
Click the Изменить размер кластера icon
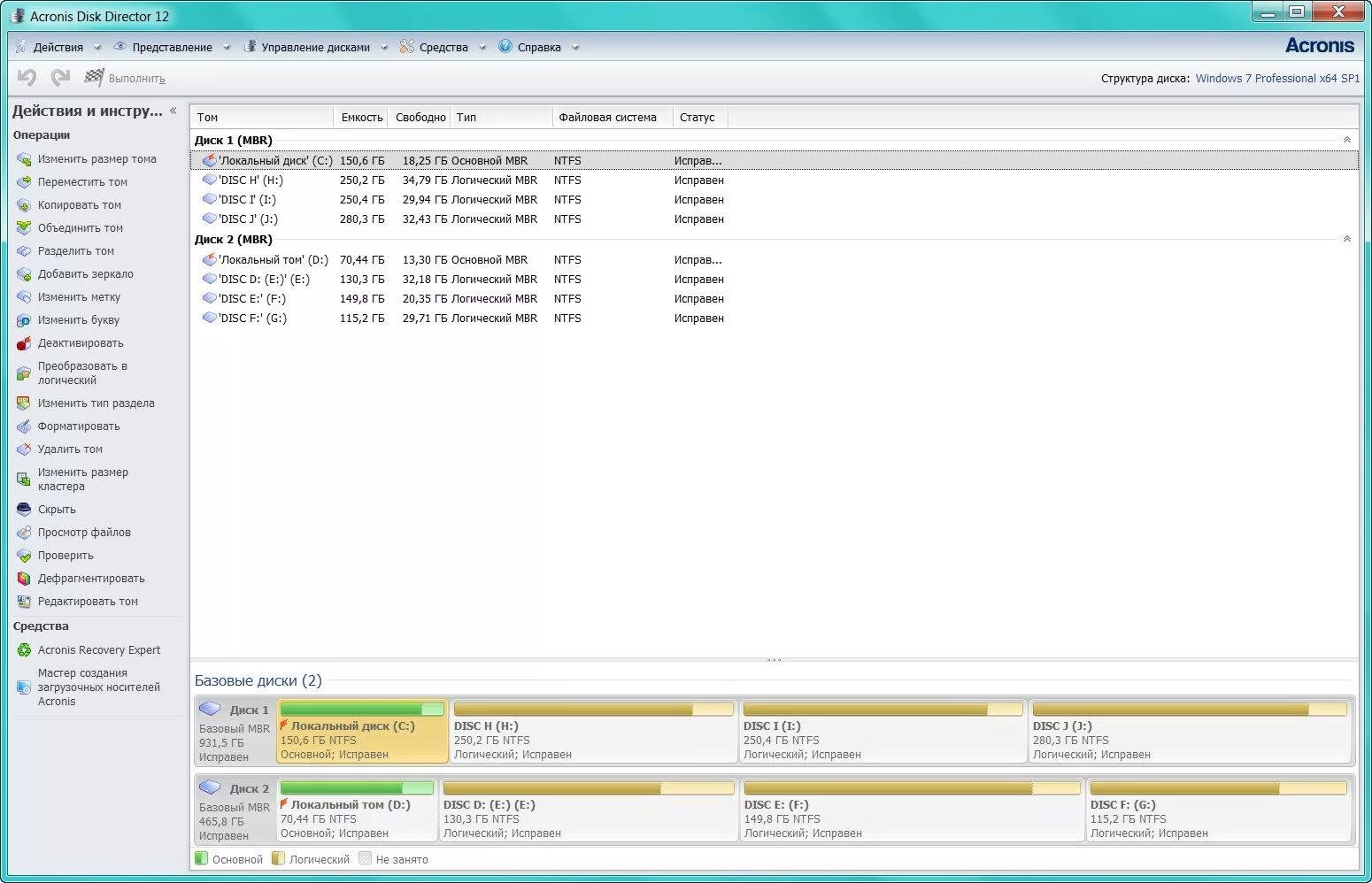(x=24, y=480)
